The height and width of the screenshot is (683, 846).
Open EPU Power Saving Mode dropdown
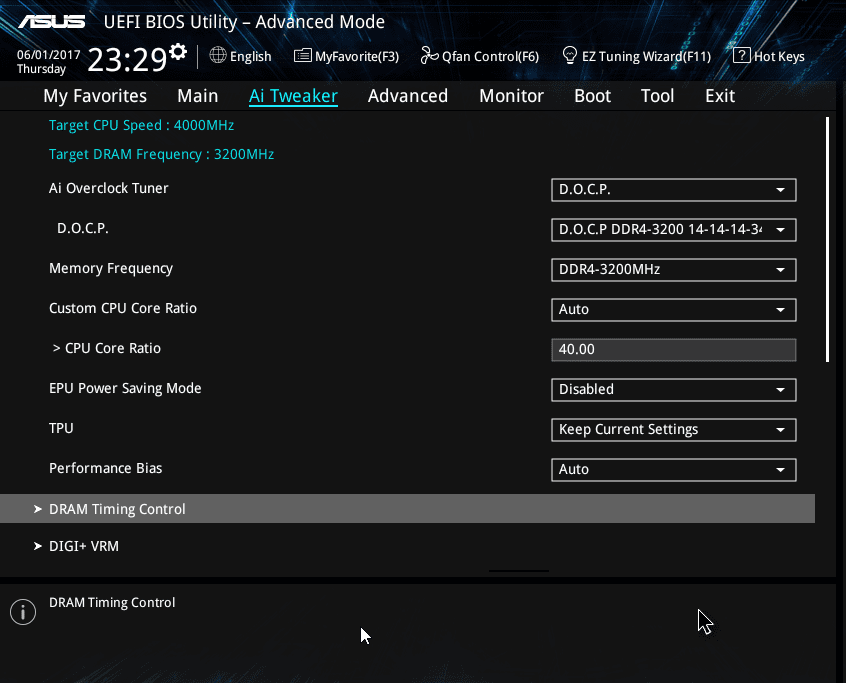(673, 390)
